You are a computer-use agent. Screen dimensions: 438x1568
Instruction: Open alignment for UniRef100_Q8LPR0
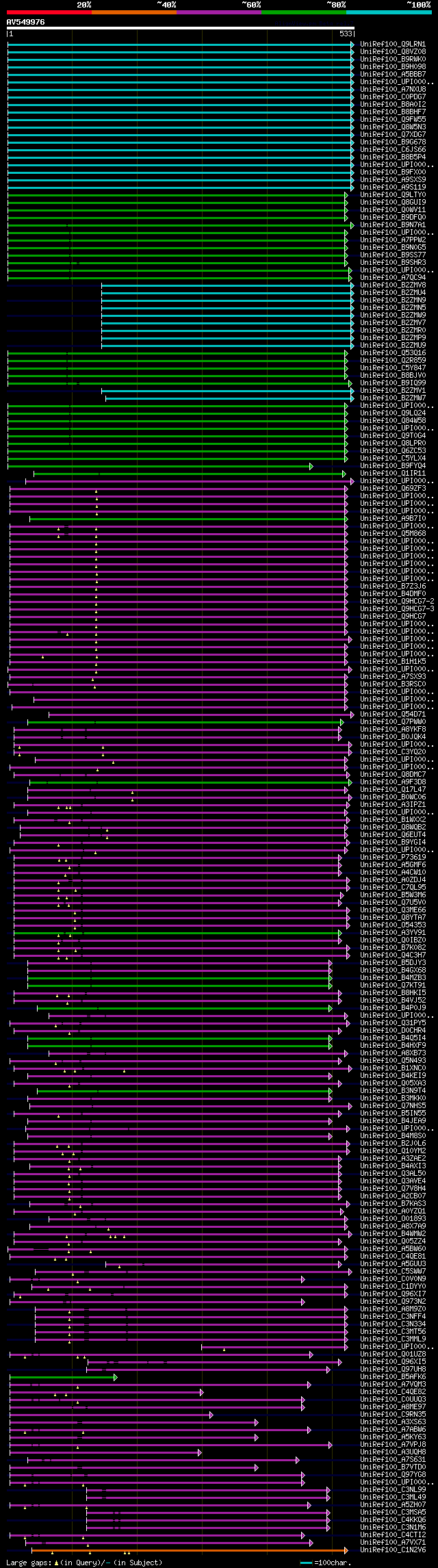coord(393,444)
